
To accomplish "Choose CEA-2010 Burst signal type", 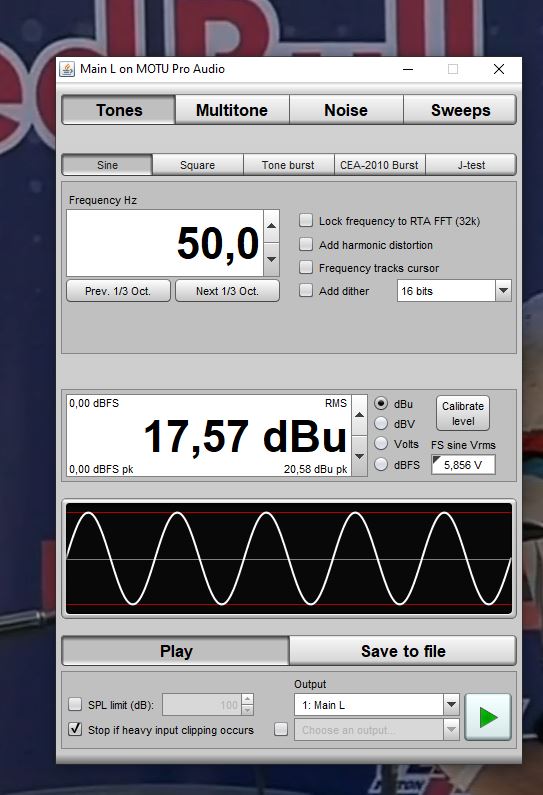I will 379,165.
